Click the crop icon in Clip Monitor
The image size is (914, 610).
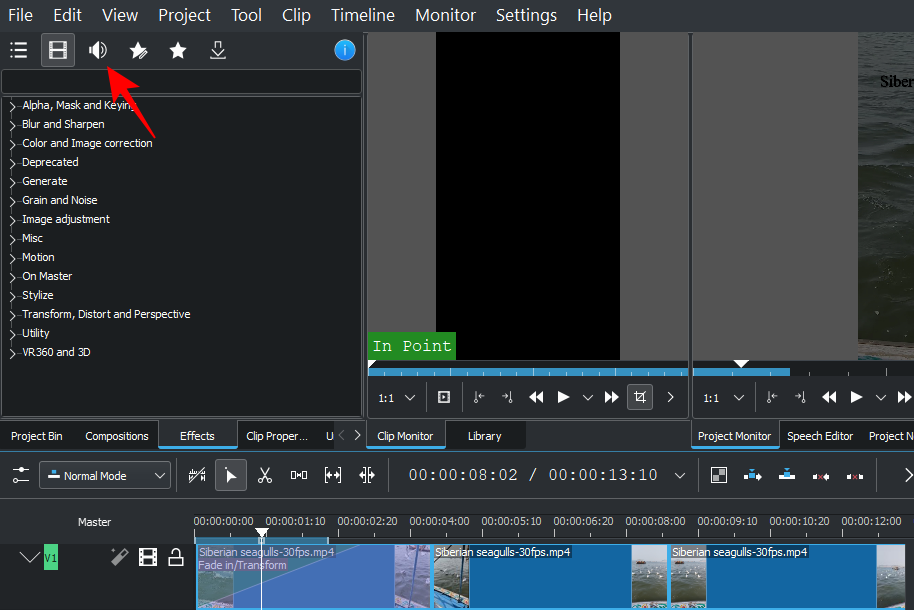point(640,397)
